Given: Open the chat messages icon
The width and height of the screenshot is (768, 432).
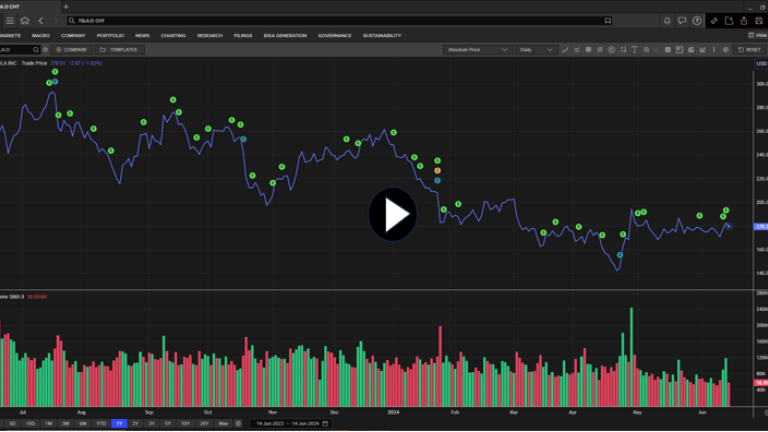Looking at the screenshot, I should (x=682, y=20).
